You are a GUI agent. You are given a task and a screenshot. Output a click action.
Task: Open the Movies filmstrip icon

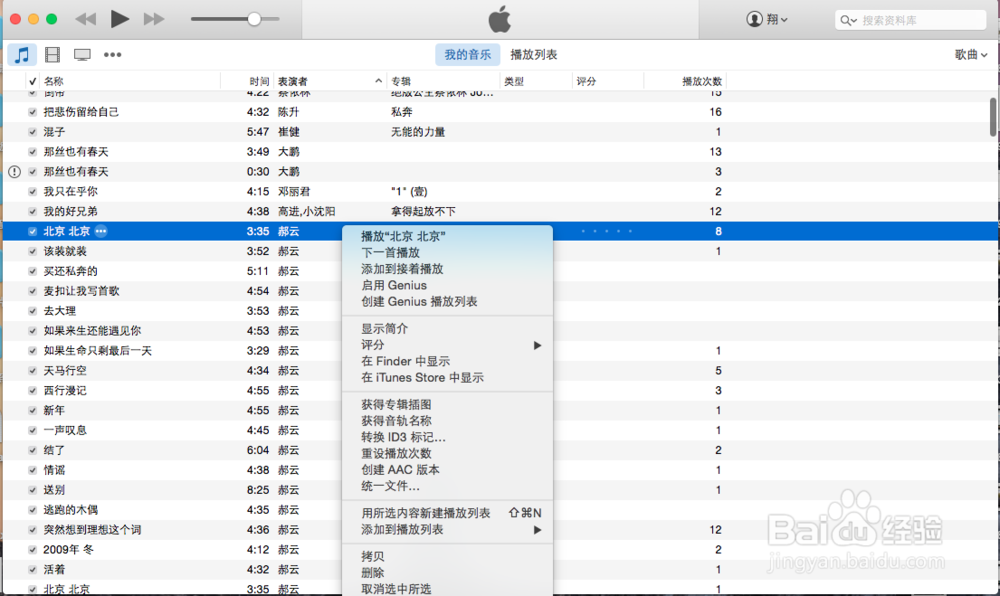pyautogui.click(x=52, y=54)
